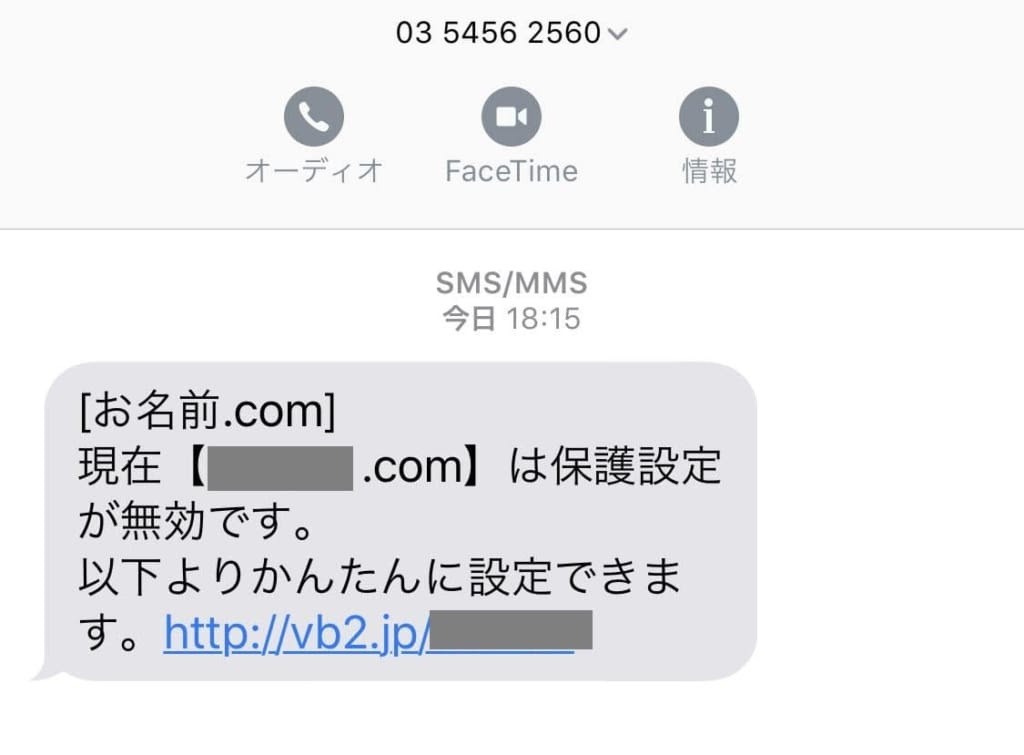Viewport: 1024px width, 755px height.
Task: Select the 情報 label
Action: click(709, 171)
